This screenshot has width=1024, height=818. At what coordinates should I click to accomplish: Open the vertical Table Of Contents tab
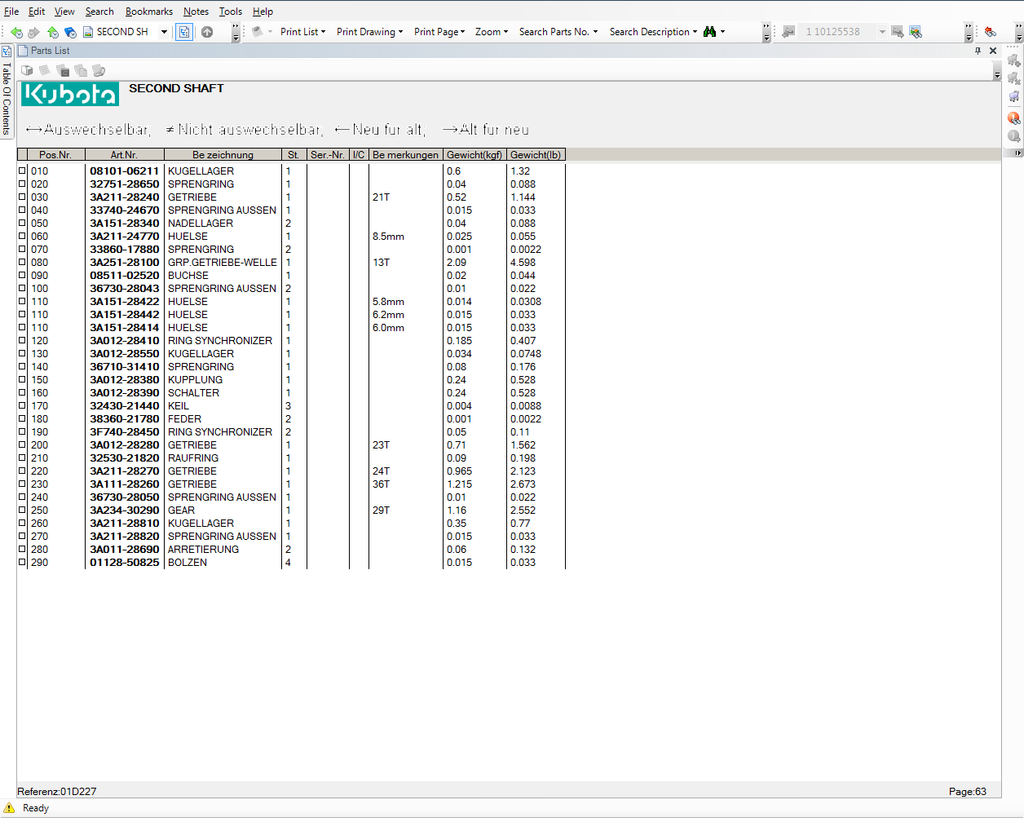pyautogui.click(x=6, y=99)
